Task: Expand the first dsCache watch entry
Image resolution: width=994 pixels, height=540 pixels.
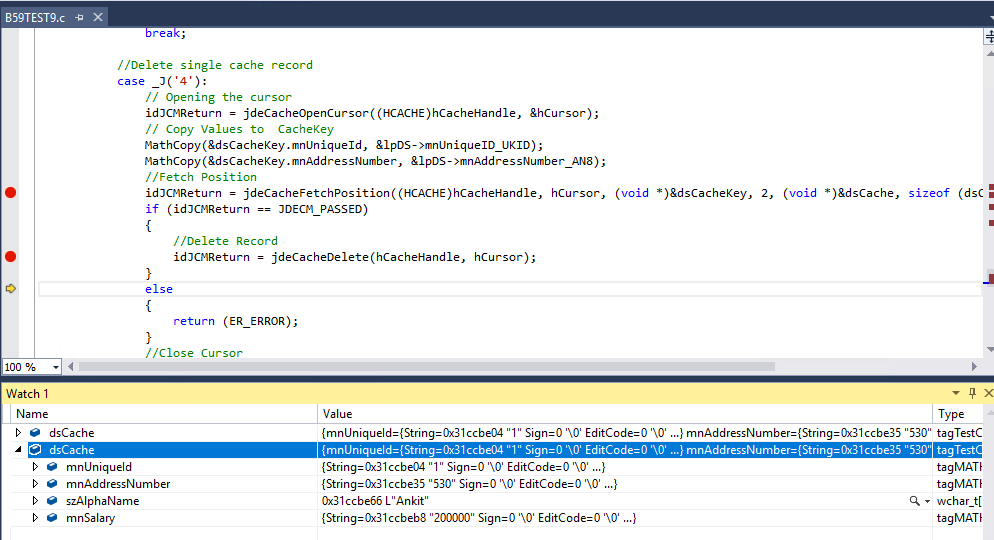Action: tap(18, 433)
